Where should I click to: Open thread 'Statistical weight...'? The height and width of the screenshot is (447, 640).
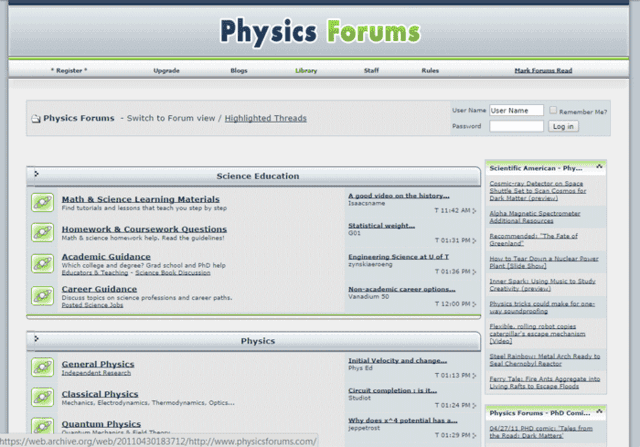pos(381,225)
